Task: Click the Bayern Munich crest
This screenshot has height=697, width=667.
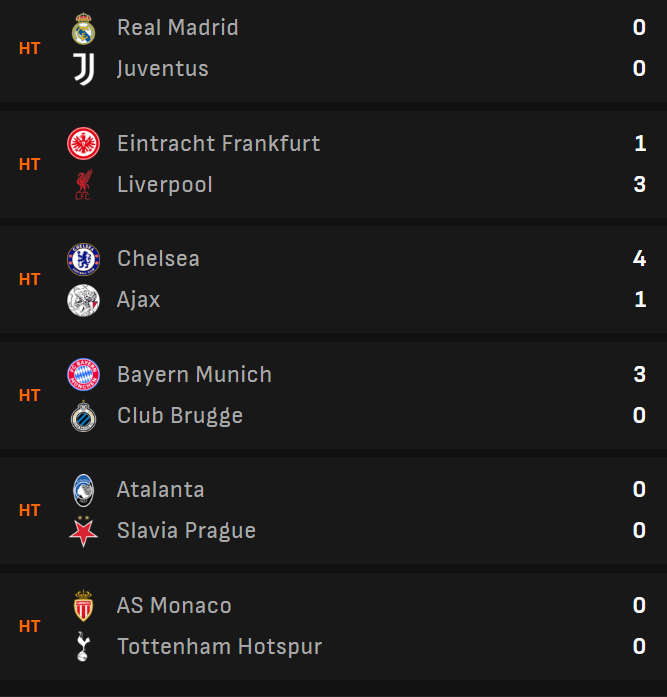Action: (x=83, y=375)
